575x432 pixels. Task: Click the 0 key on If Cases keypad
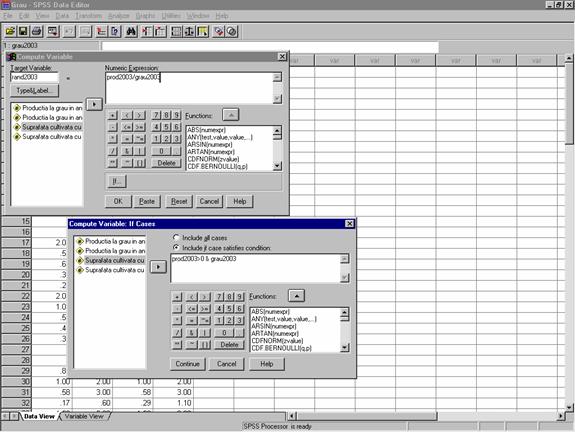pos(224,333)
